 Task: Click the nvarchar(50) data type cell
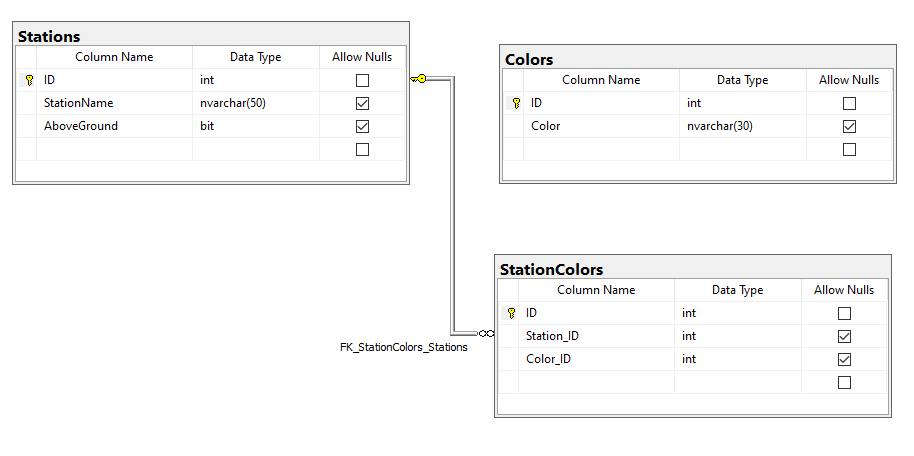pyautogui.click(x=256, y=103)
